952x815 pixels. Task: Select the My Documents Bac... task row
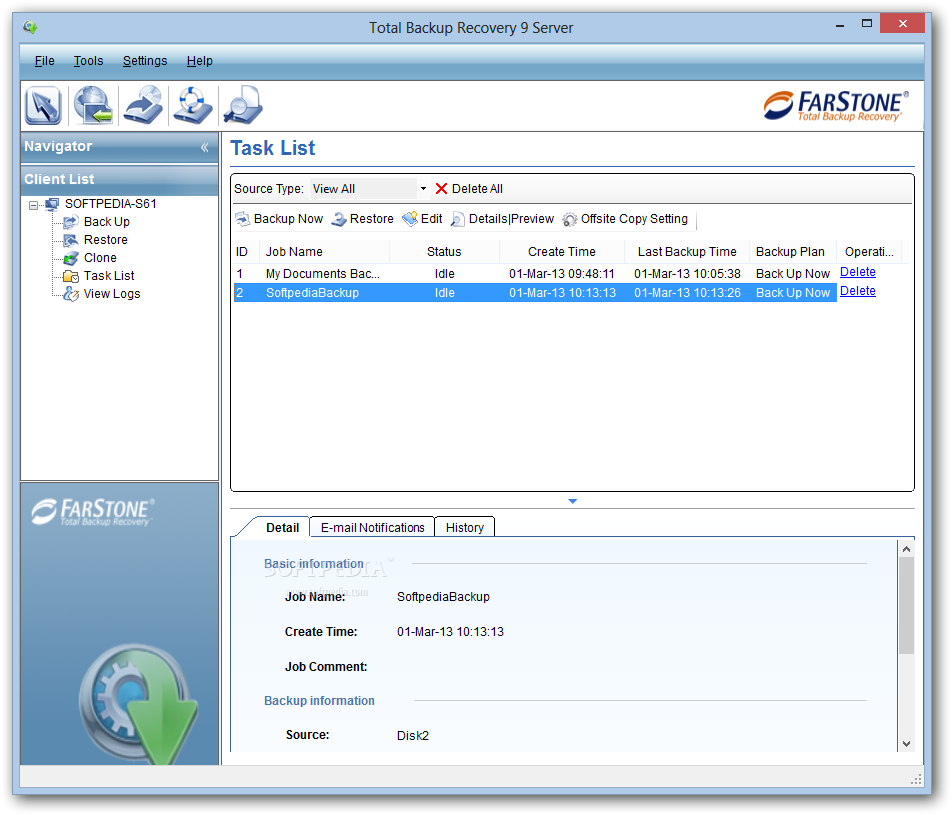point(535,274)
